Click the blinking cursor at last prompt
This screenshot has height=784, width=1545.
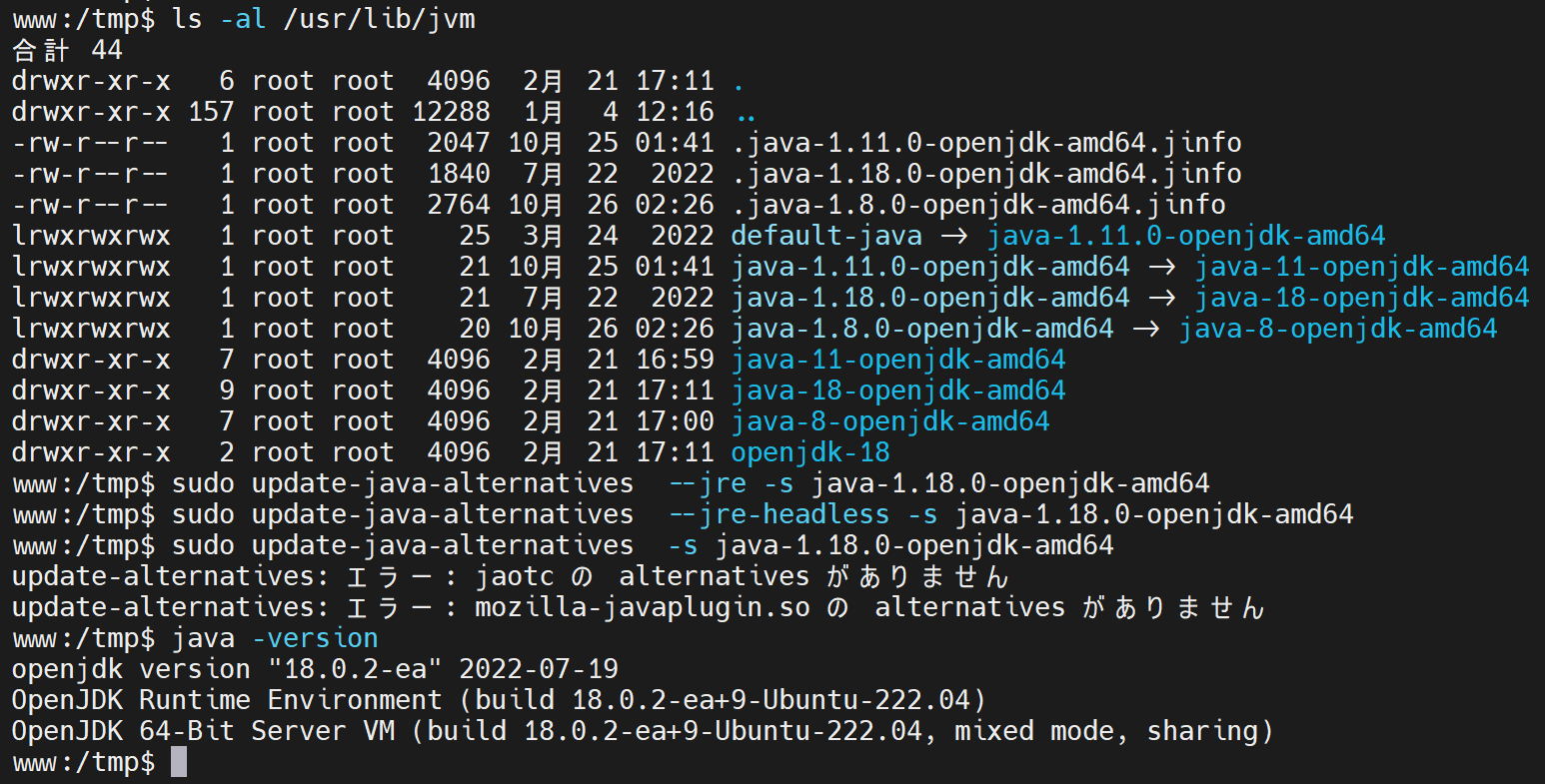[x=179, y=763]
